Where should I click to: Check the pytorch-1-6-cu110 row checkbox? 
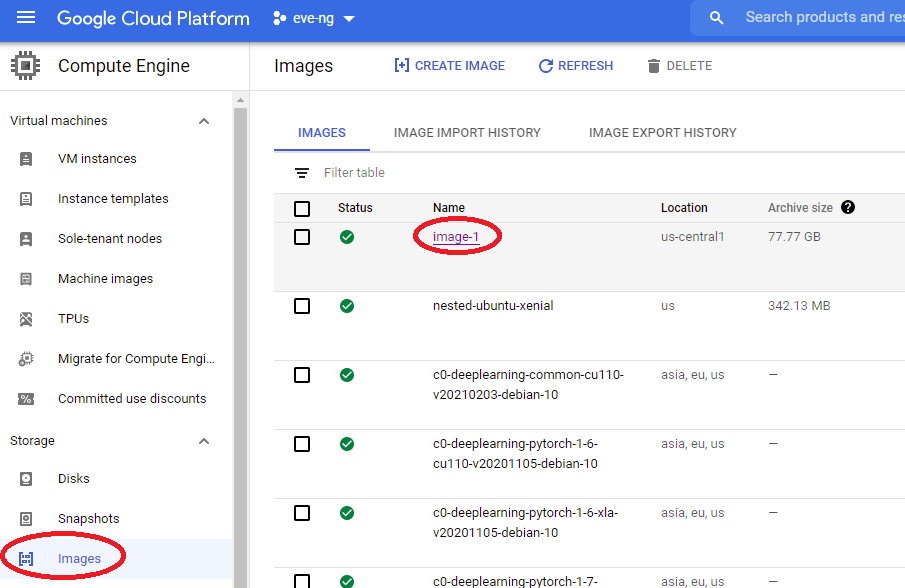pos(302,444)
